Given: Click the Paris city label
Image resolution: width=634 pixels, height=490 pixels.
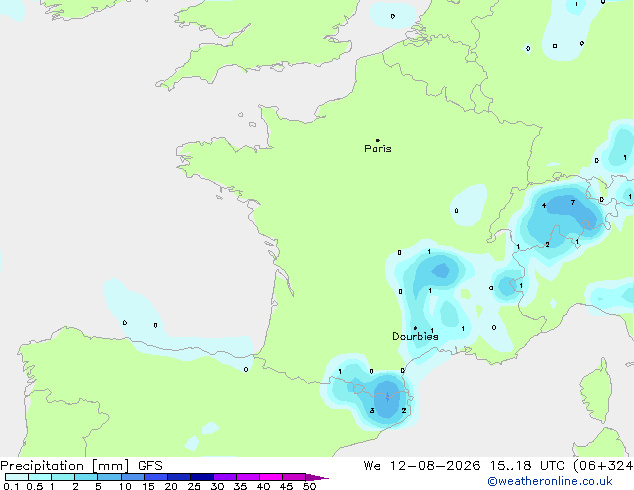Looking at the screenshot, I should click(378, 149).
